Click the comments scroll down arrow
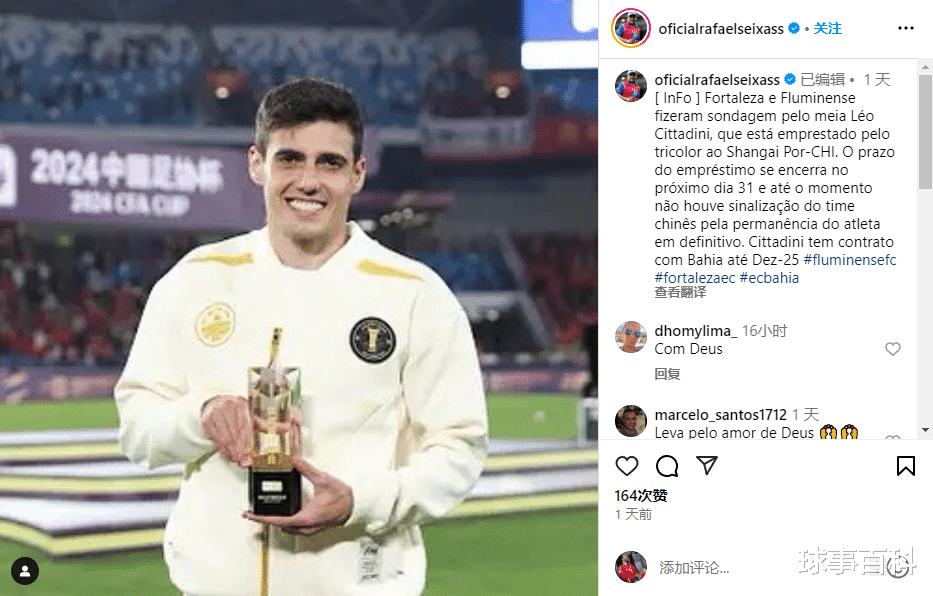 coord(925,430)
